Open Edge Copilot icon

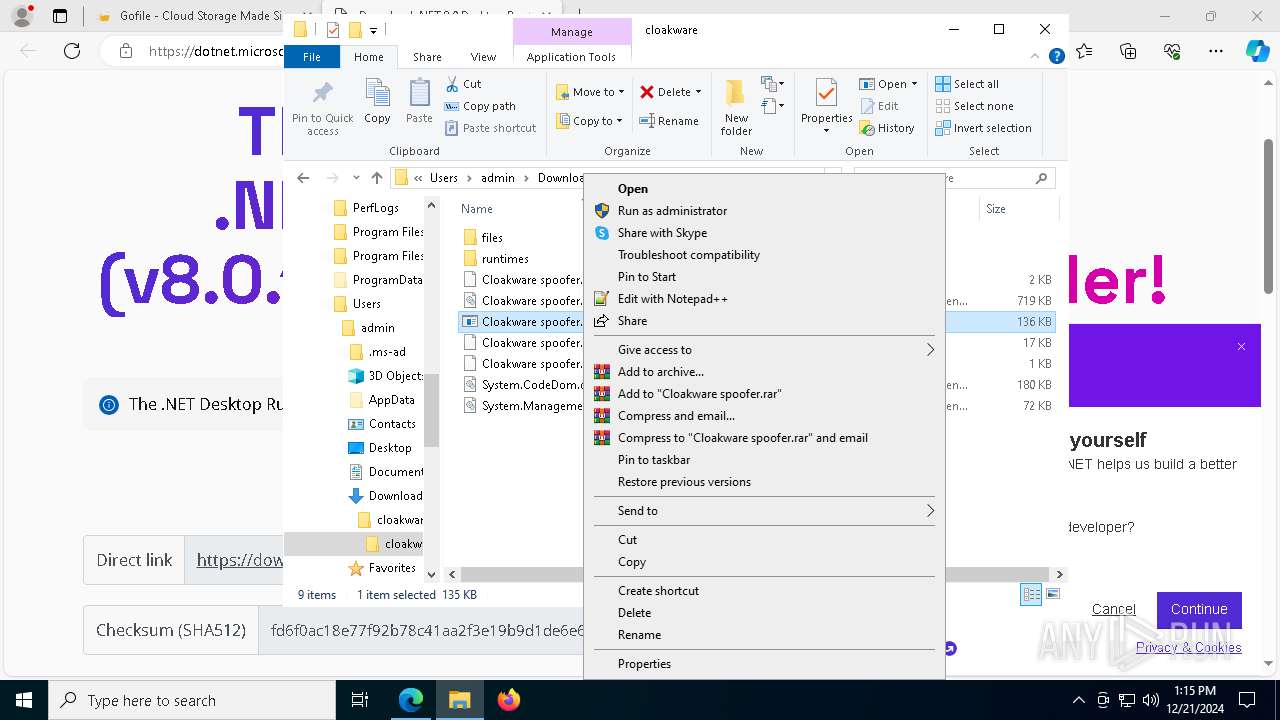tap(1257, 51)
